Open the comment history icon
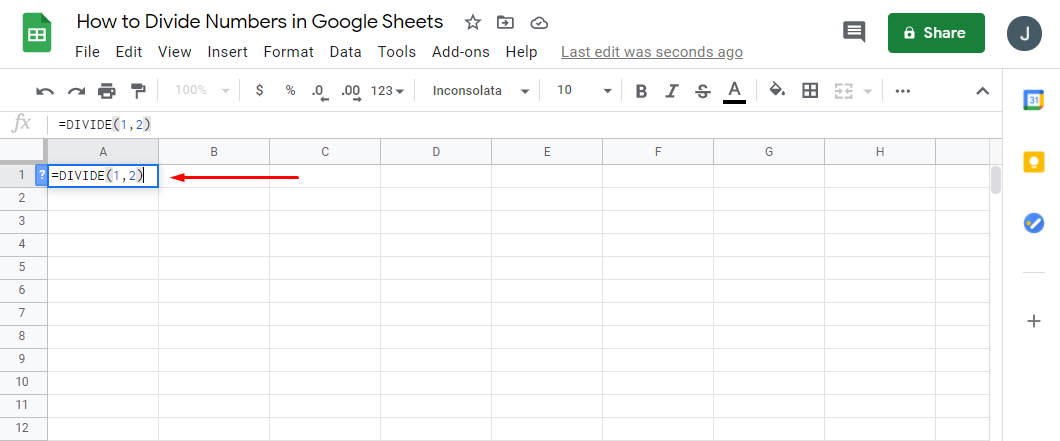 click(x=854, y=32)
